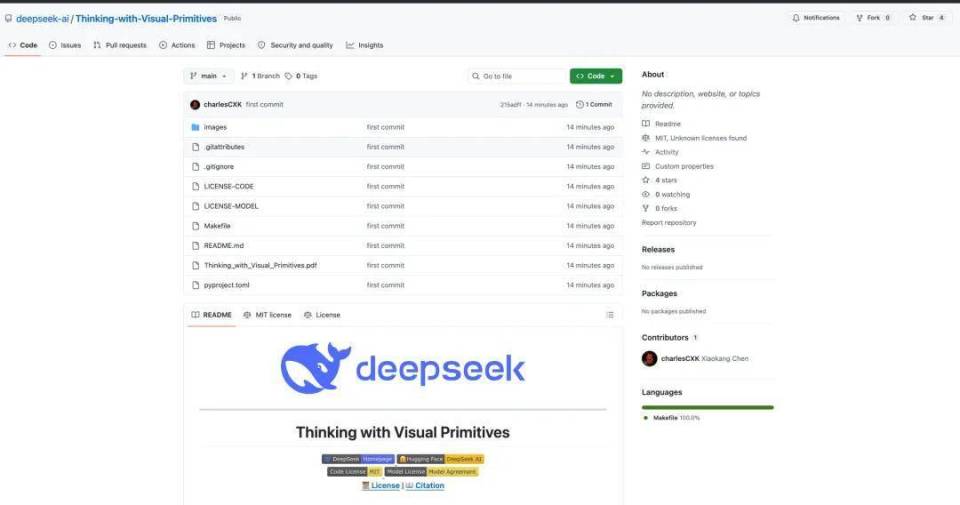Screen dimensions: 960x505
Task: Click the Notifications button
Action: pyautogui.click(x=816, y=18)
